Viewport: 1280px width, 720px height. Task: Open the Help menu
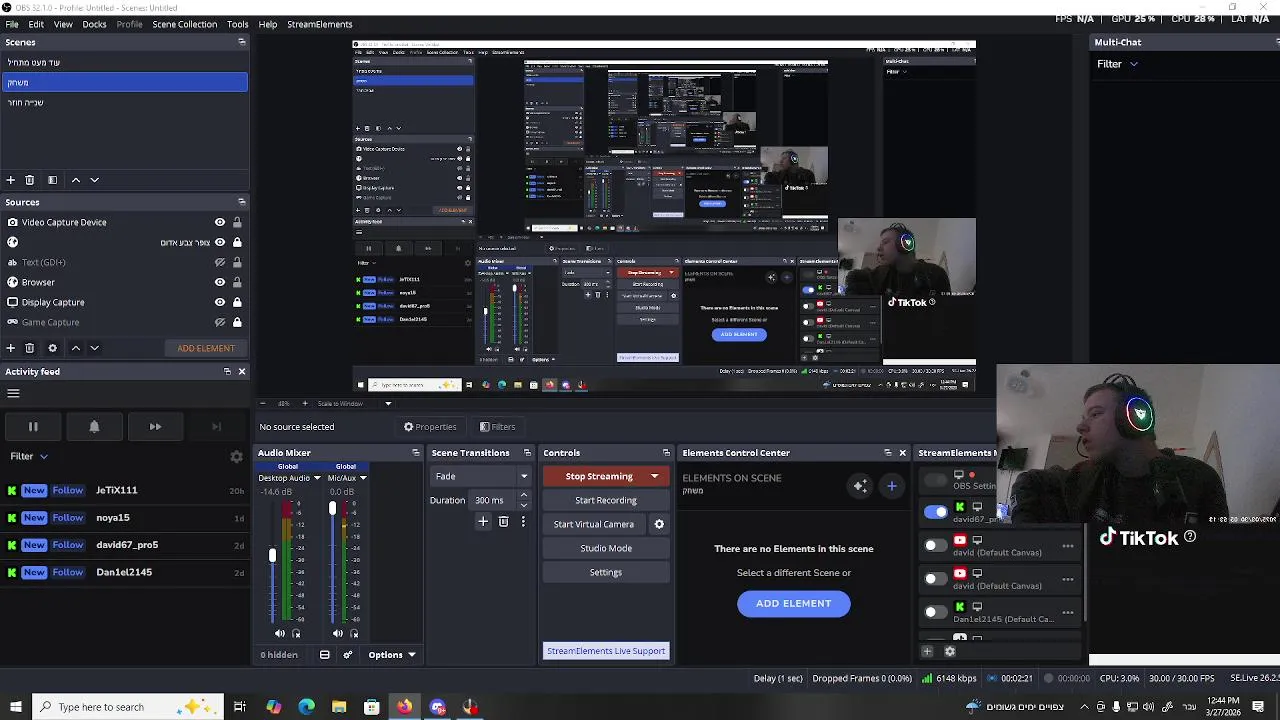coord(268,24)
